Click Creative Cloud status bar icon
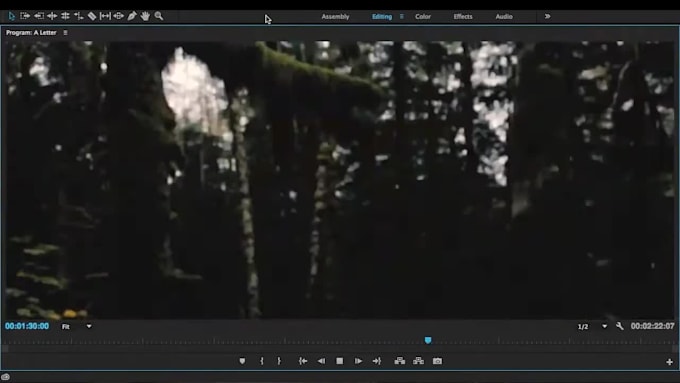Viewport: 680px width, 383px height. (5, 377)
